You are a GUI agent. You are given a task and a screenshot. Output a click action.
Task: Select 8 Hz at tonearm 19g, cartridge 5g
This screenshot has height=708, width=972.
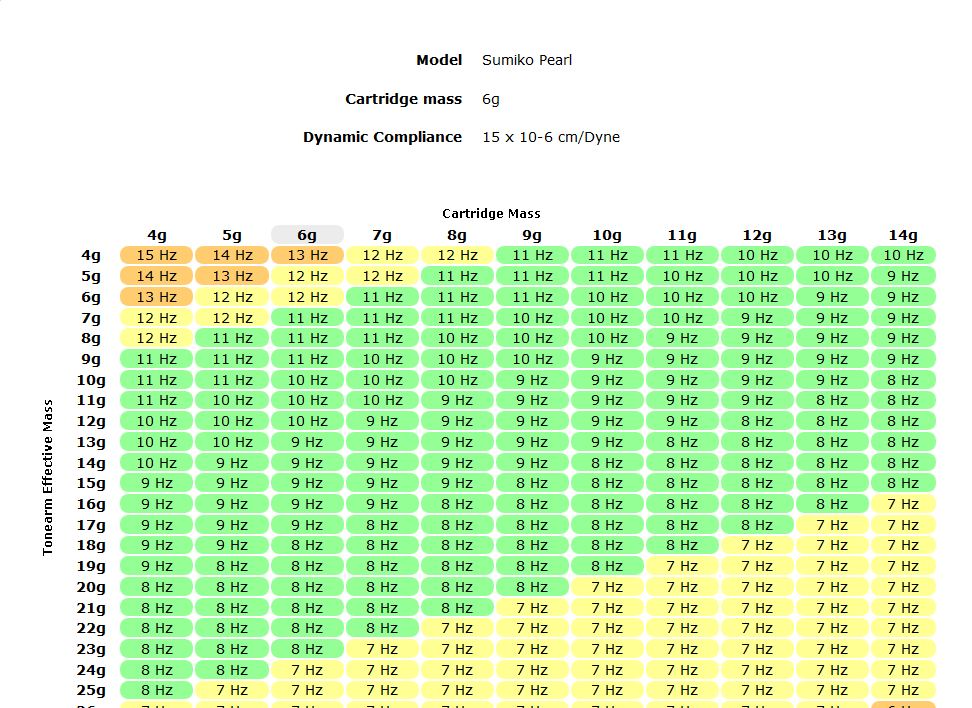pos(232,567)
